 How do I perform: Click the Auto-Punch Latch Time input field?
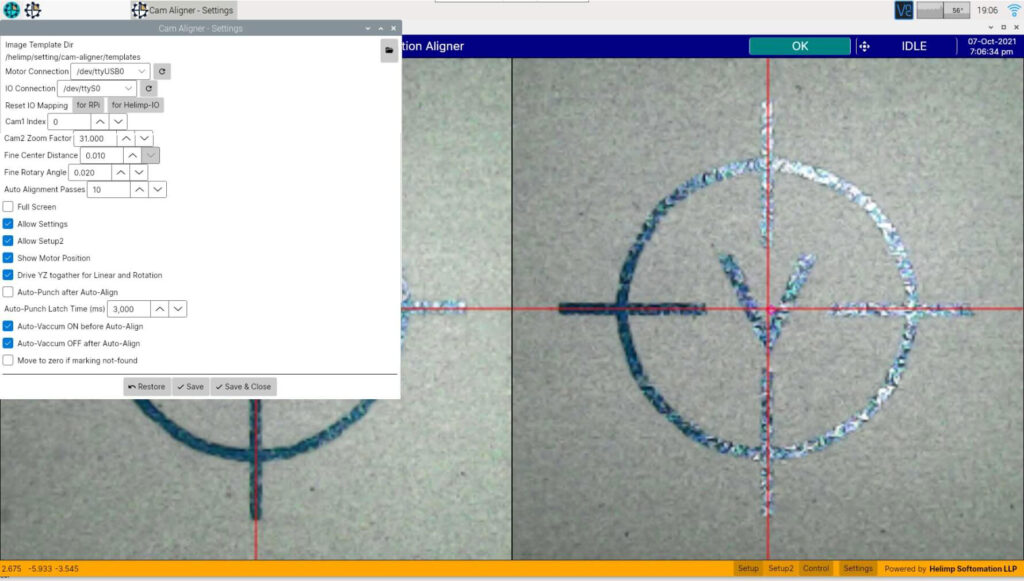(x=128, y=310)
